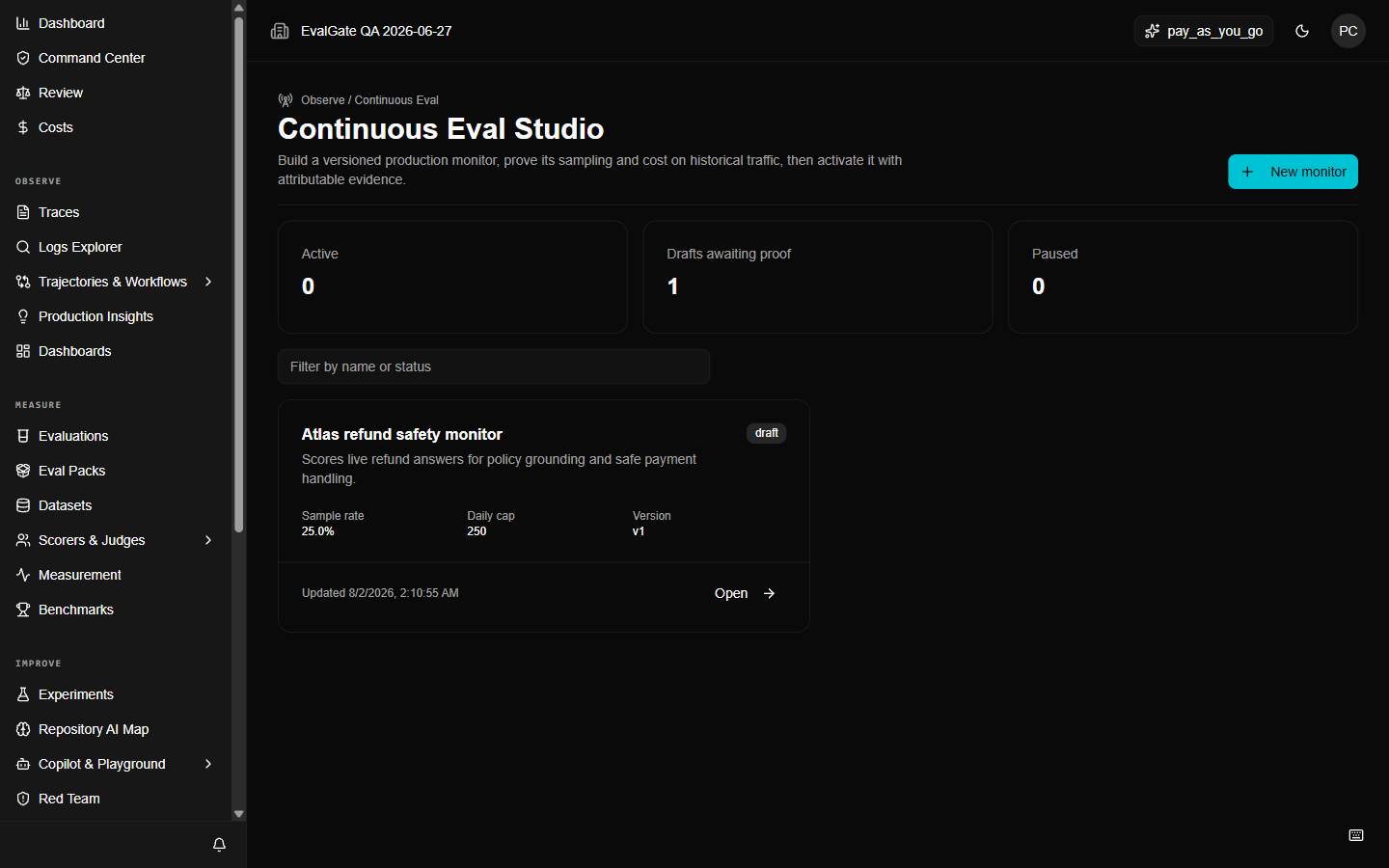Click the Costs dollar icon

pos(23,127)
